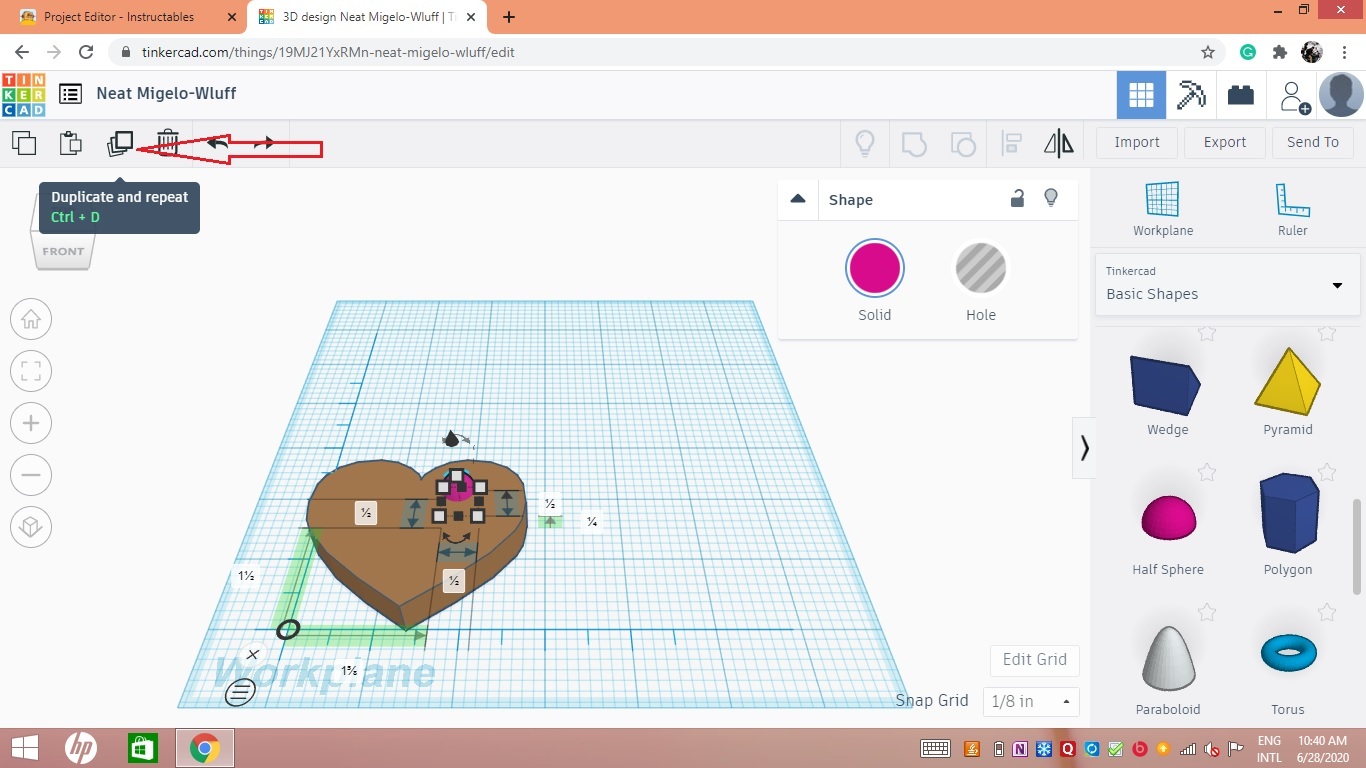
Task: Click the Import button
Action: tap(1137, 142)
